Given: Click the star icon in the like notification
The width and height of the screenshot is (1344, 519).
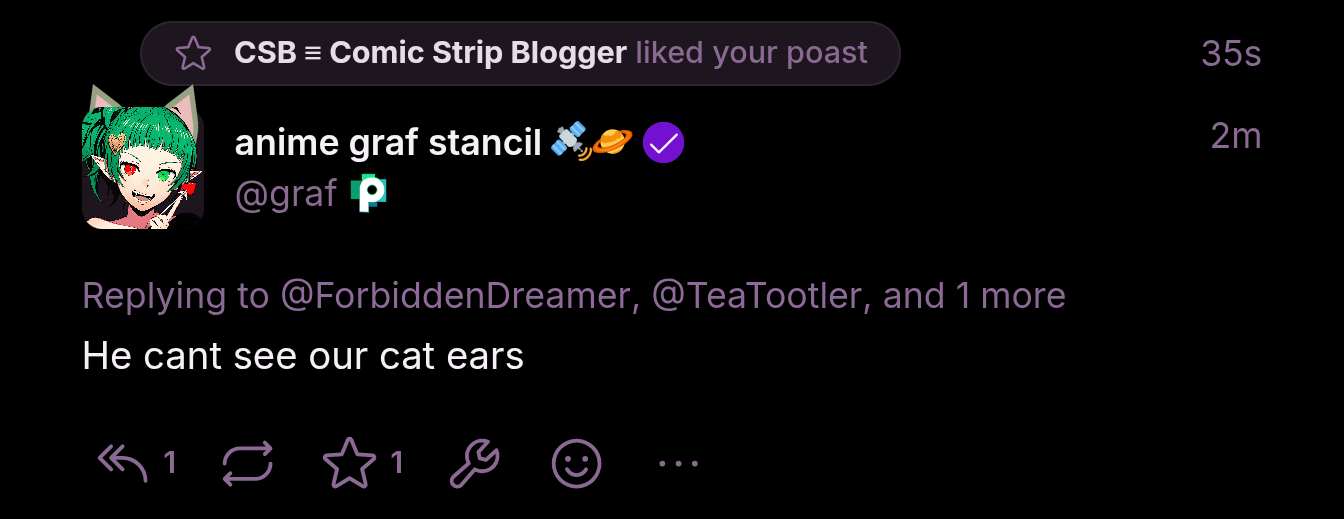Looking at the screenshot, I should 193,53.
